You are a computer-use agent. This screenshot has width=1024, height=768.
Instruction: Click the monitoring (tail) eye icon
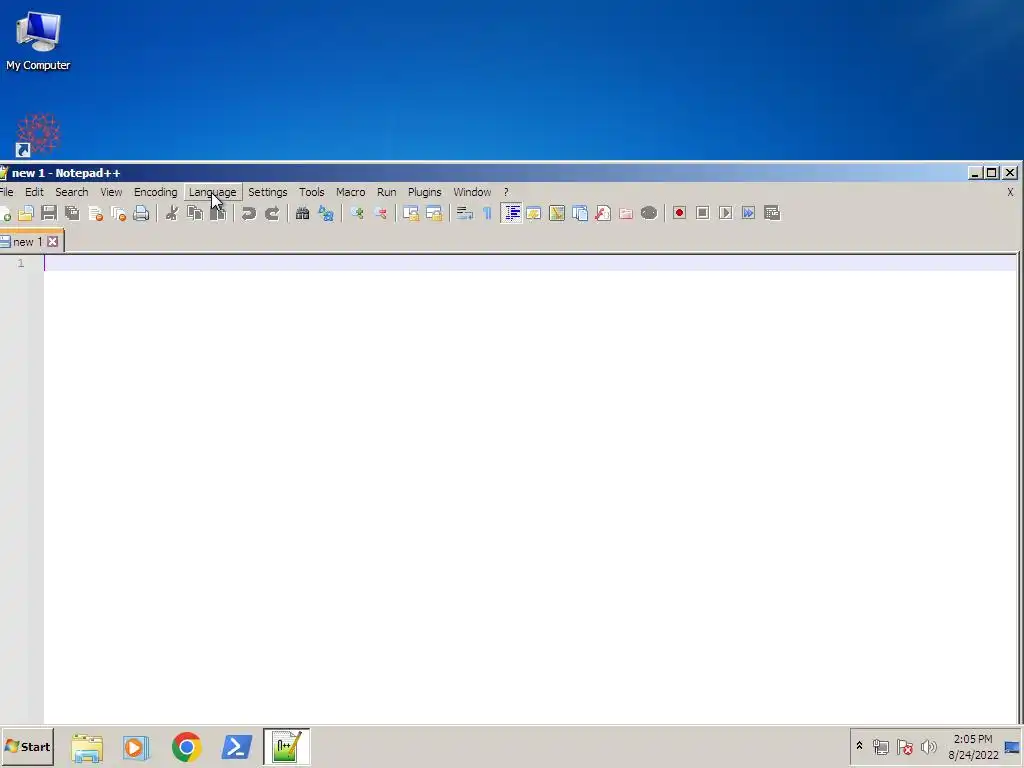coord(648,214)
